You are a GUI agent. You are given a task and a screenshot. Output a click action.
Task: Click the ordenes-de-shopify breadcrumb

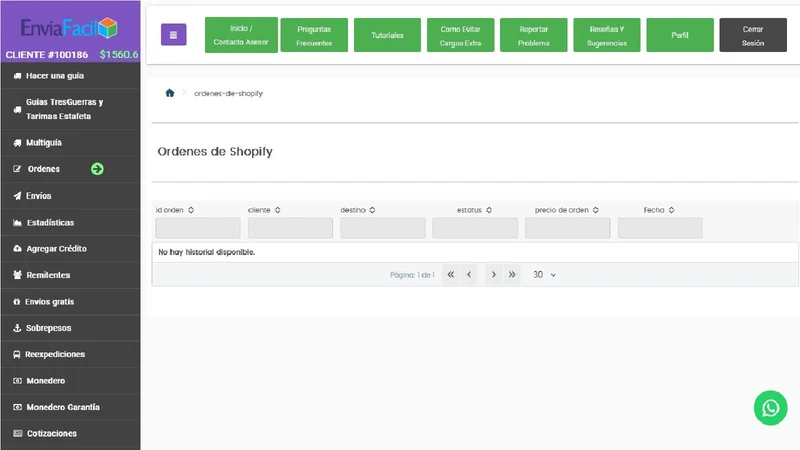(229, 93)
